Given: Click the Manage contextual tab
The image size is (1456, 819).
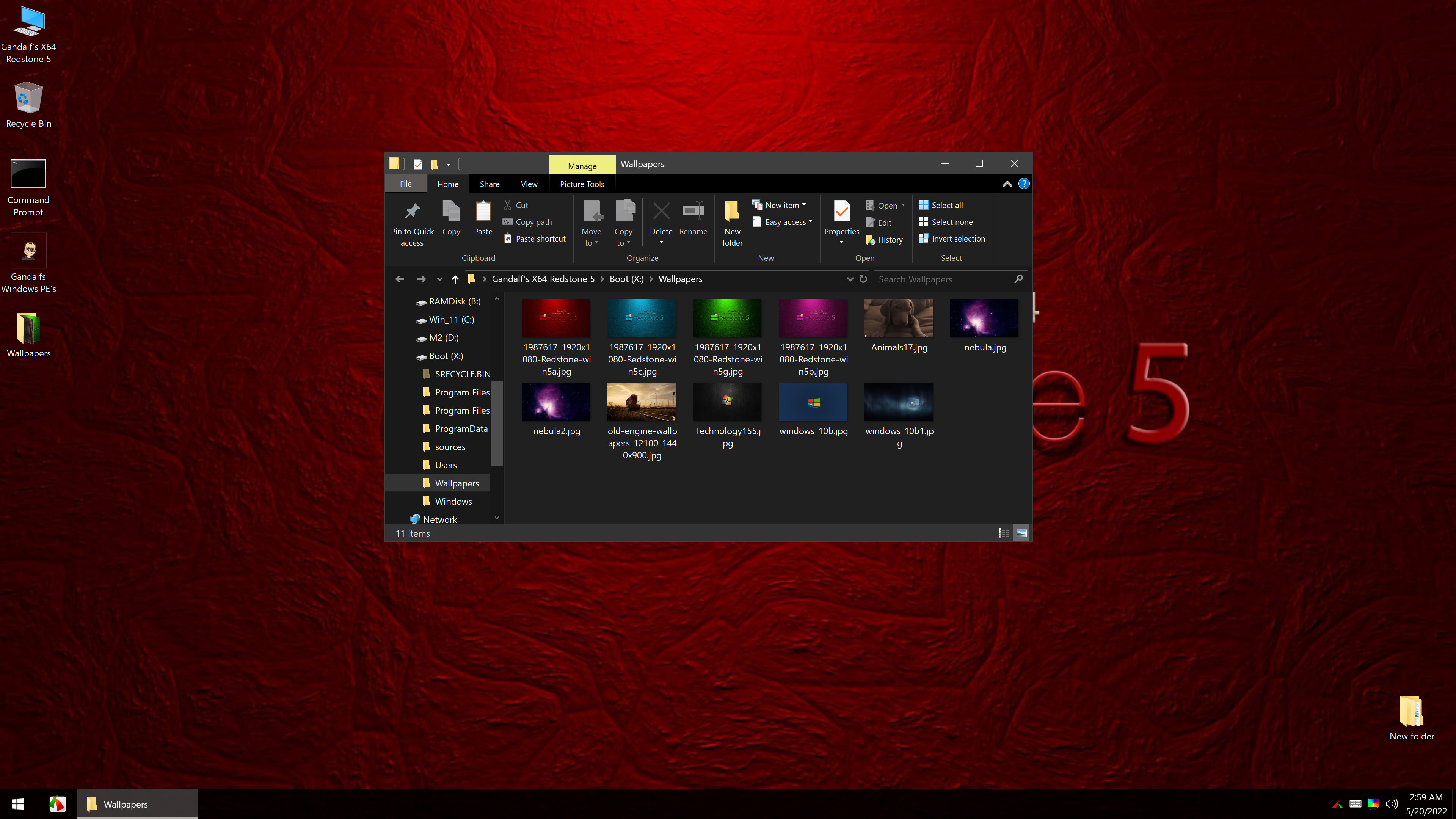Looking at the screenshot, I should coord(582,166).
